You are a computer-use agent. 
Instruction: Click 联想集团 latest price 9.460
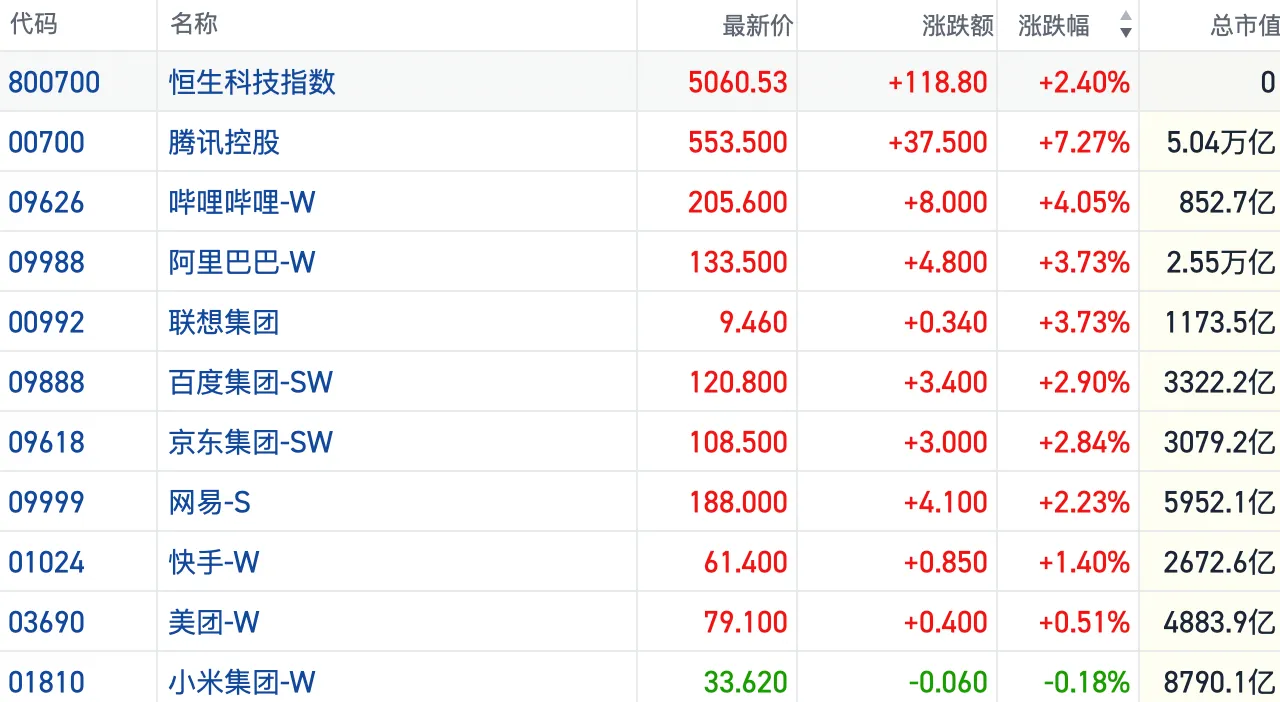click(746, 322)
